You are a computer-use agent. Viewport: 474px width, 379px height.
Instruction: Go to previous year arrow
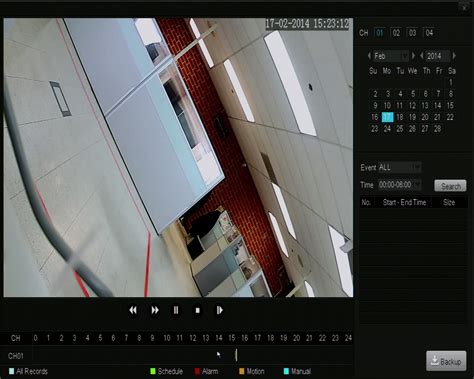pos(422,56)
